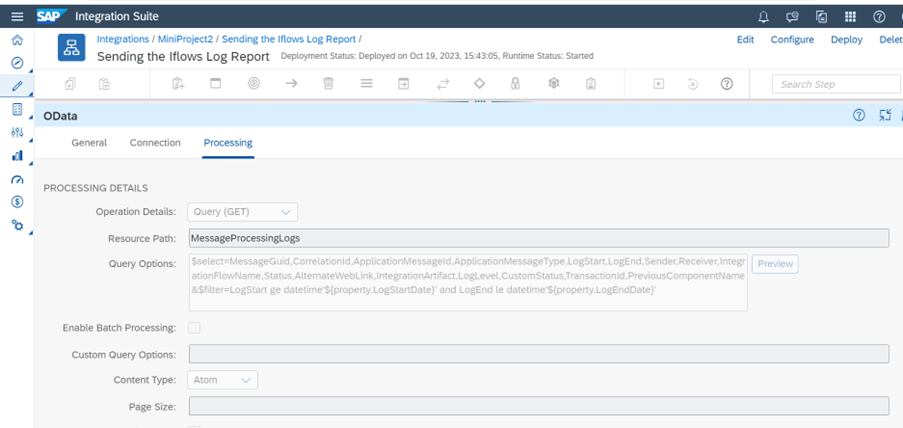Click the Deployment Status text
Screen dimensions: 903x428
[x=437, y=56]
